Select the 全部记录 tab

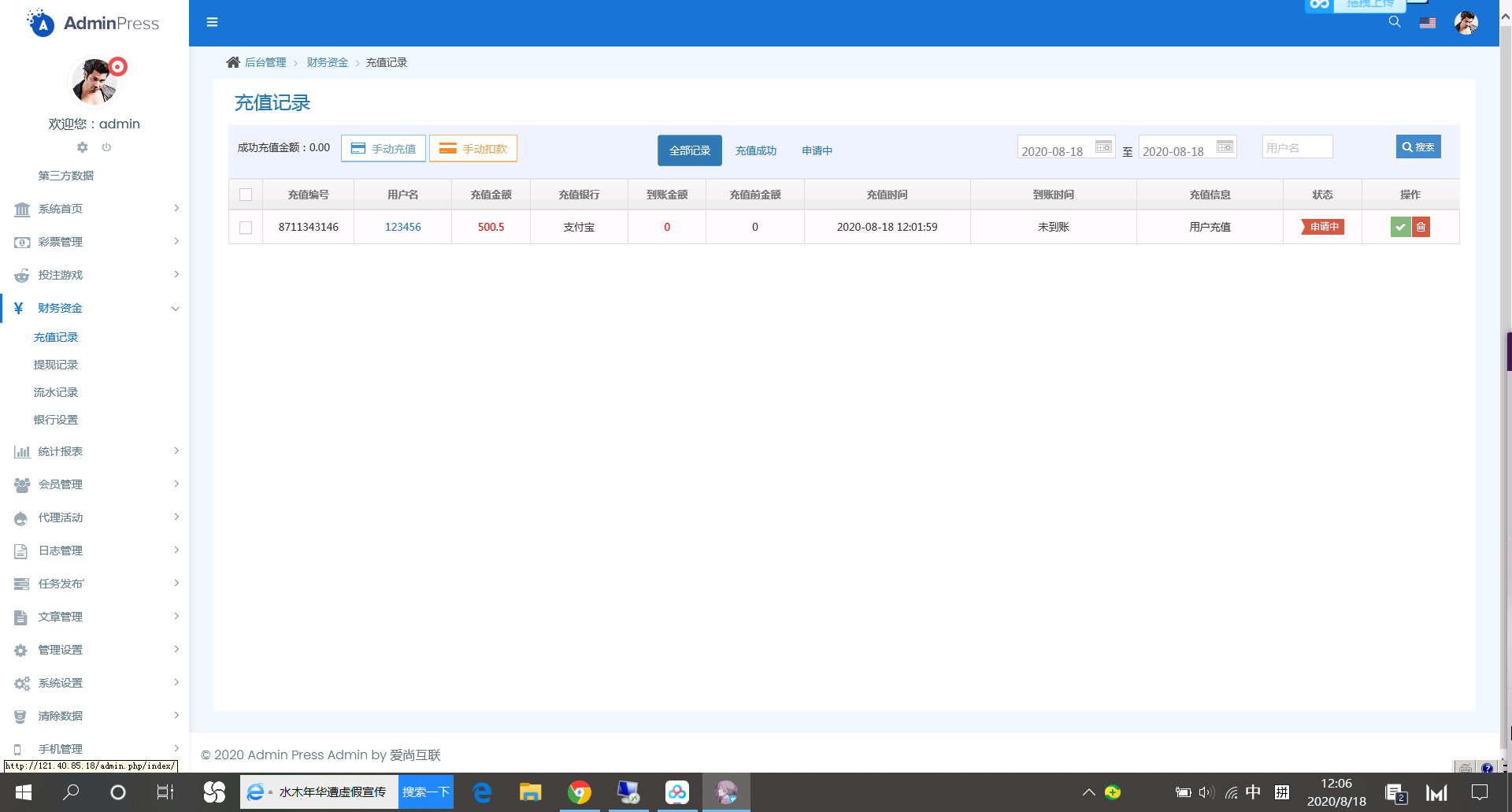(690, 150)
